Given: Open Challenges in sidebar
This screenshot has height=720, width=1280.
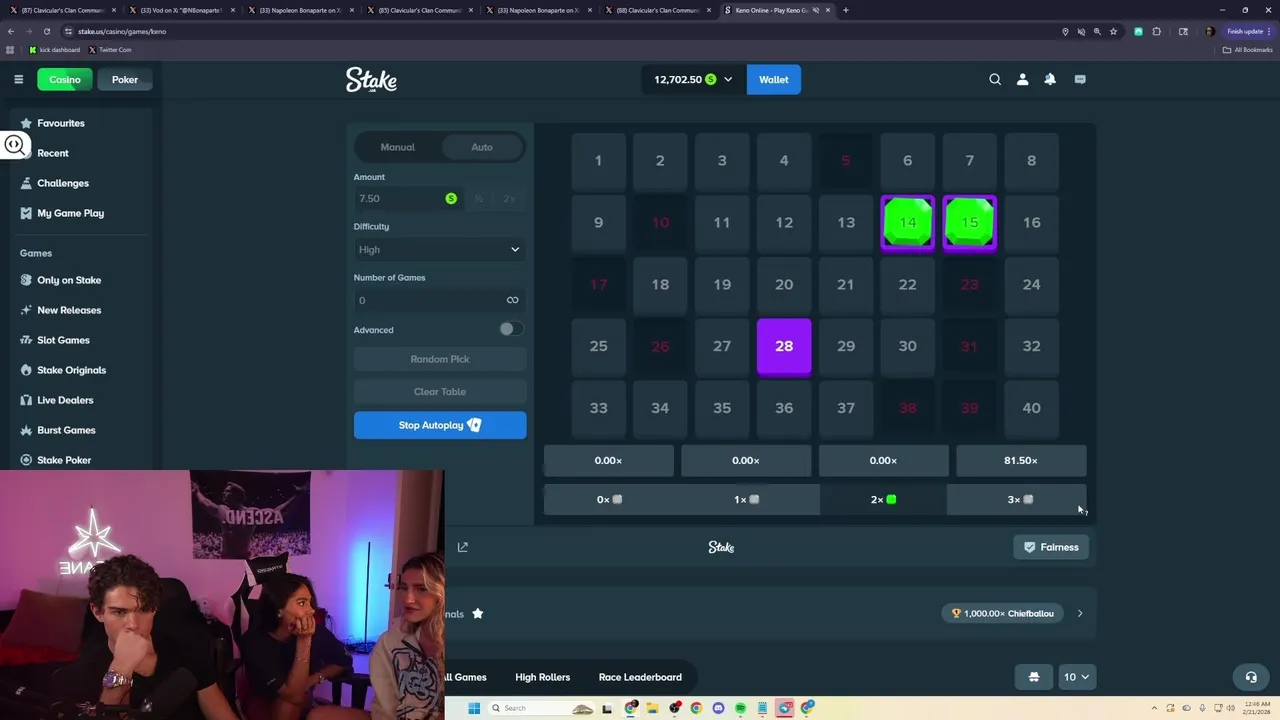Looking at the screenshot, I should (x=63, y=183).
